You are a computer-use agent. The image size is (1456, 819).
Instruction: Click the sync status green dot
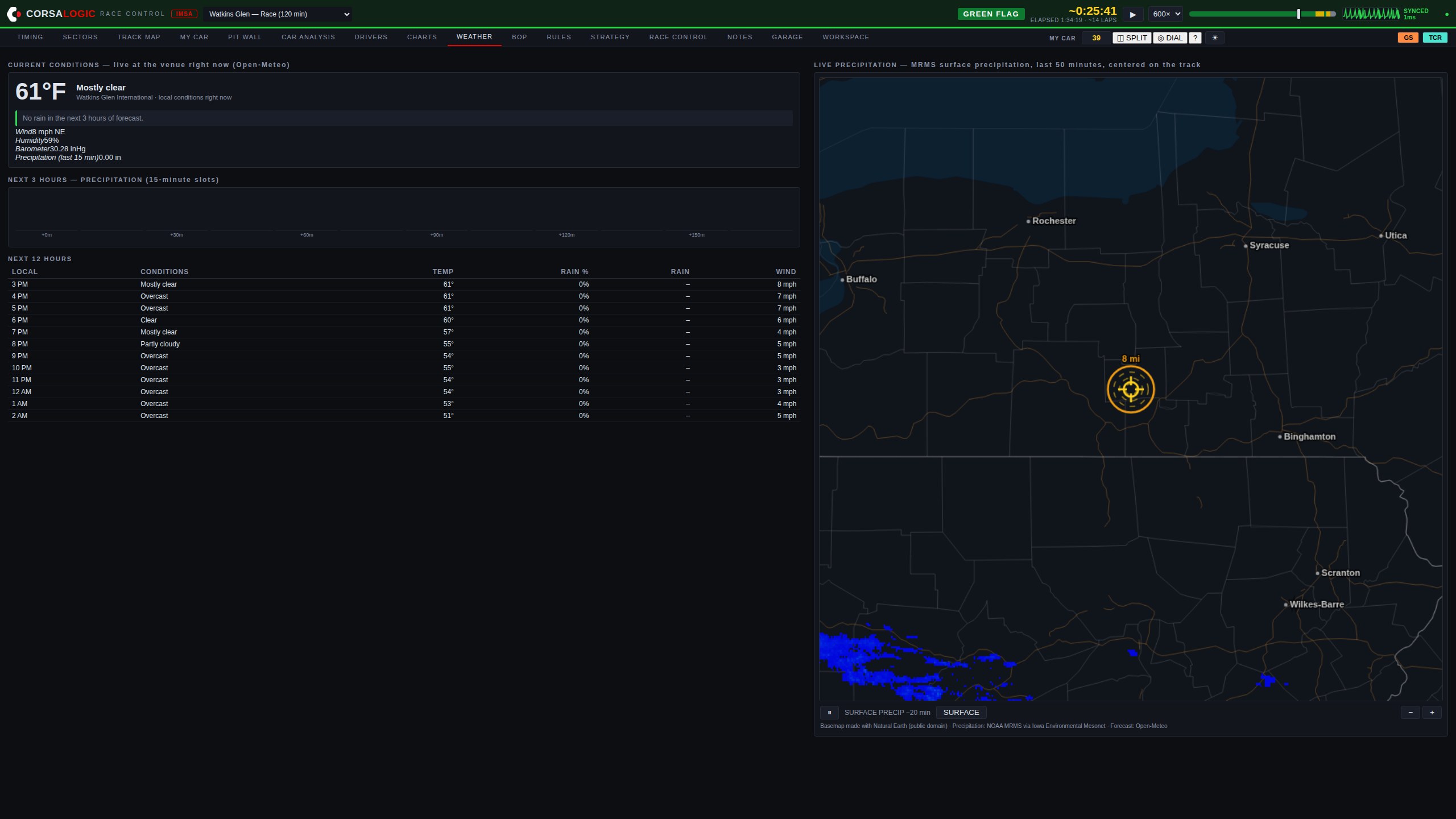point(1447,14)
